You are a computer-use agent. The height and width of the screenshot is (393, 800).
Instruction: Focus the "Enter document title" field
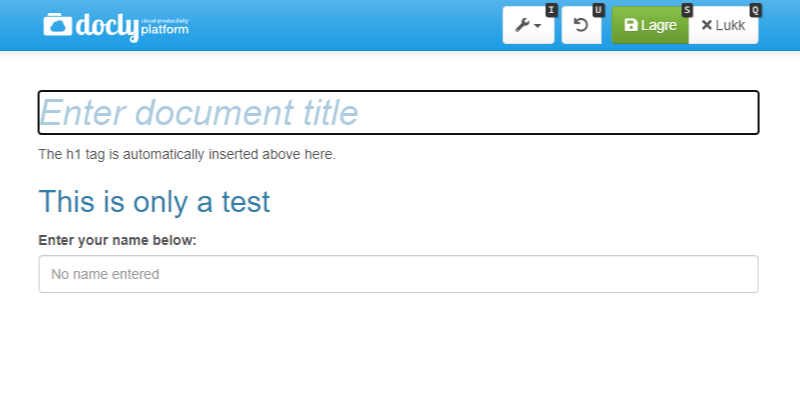tap(398, 113)
